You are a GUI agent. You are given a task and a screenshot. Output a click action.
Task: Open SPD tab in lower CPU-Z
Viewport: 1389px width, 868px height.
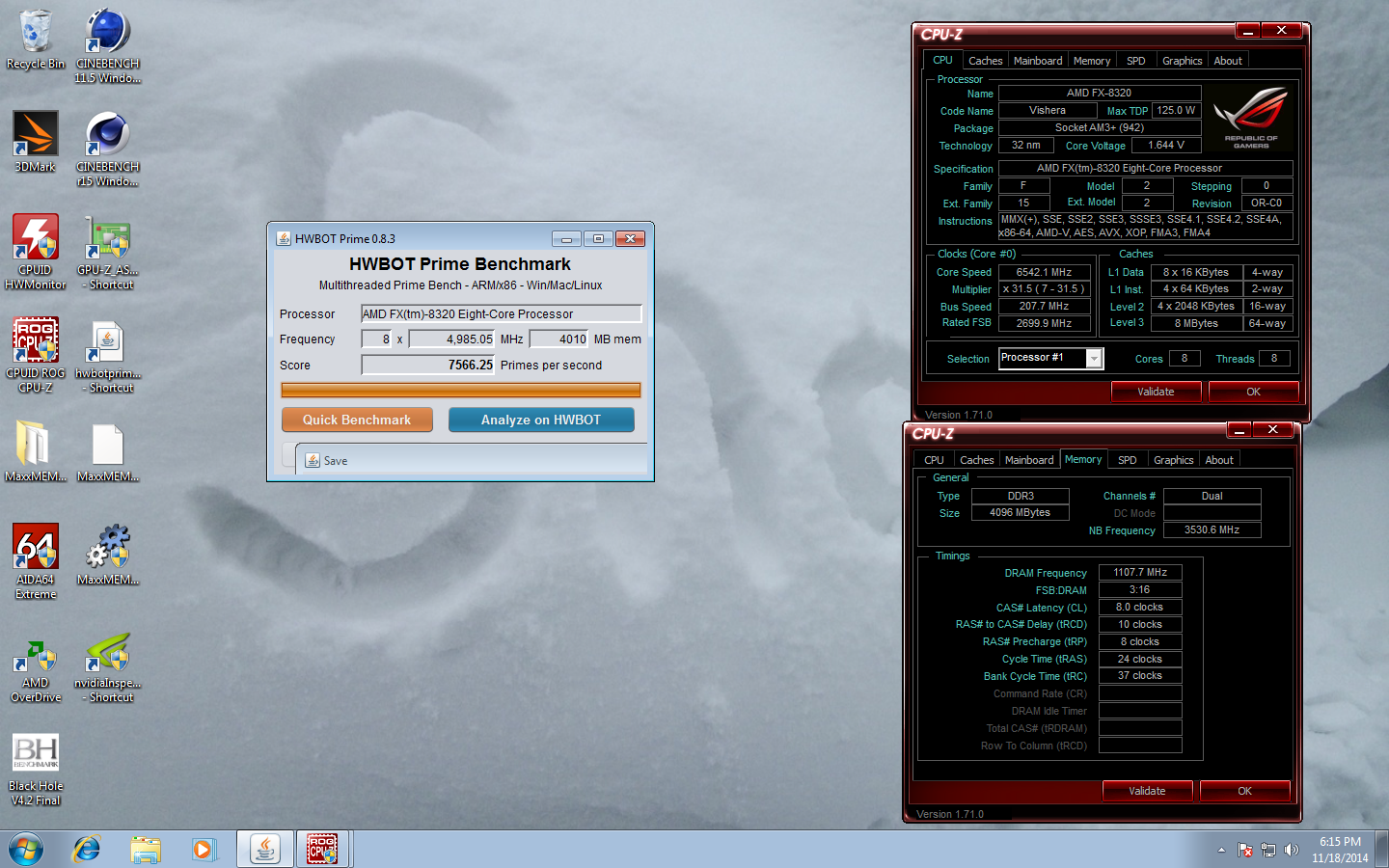1128,460
